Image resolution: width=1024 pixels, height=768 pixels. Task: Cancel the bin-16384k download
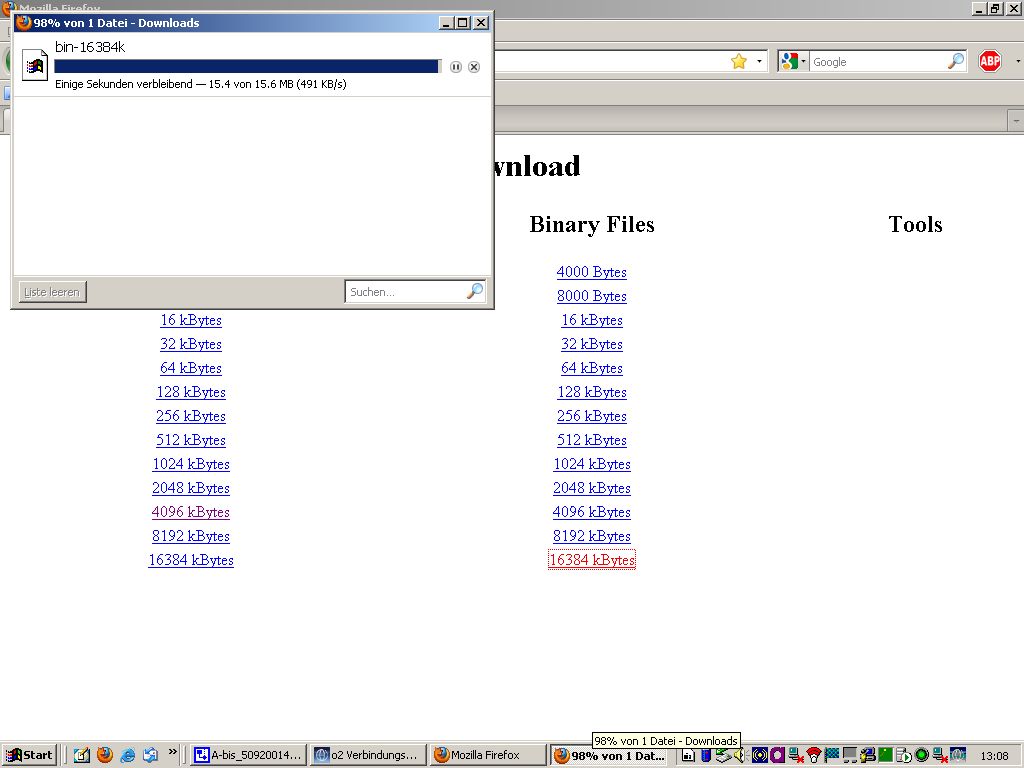[x=474, y=67]
